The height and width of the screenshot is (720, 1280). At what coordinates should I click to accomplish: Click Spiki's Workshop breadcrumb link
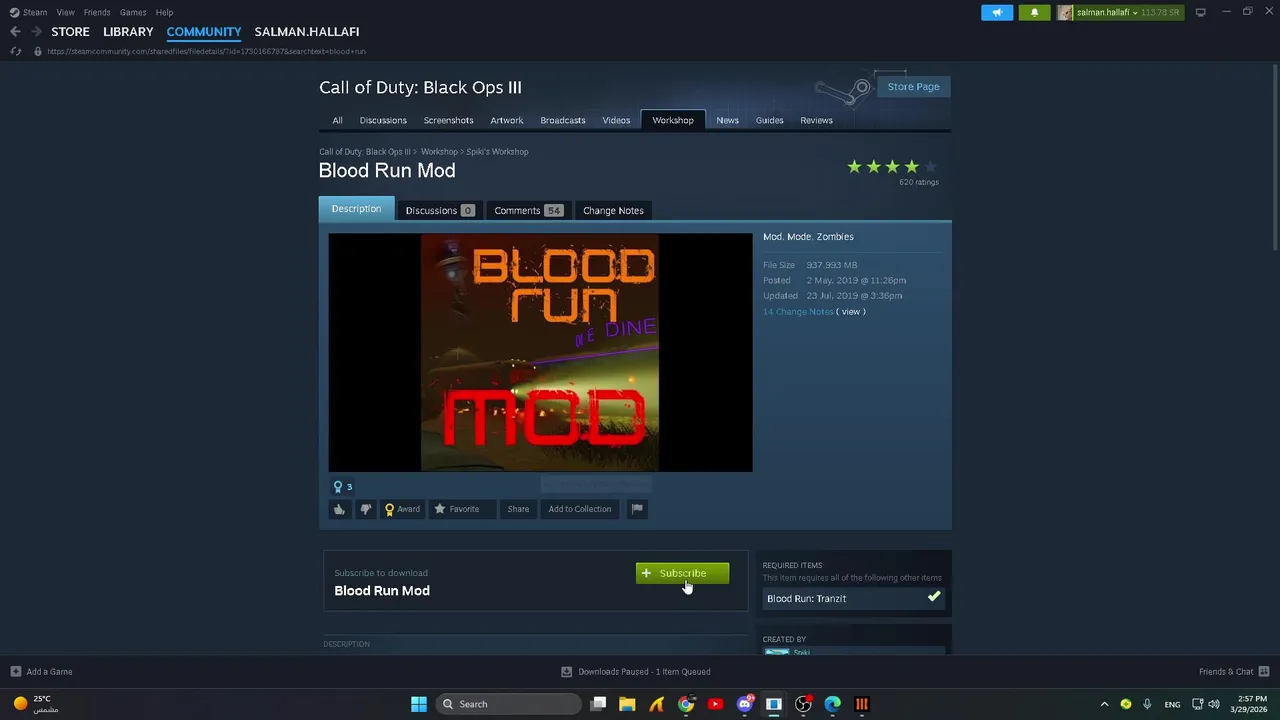pyautogui.click(x=497, y=152)
